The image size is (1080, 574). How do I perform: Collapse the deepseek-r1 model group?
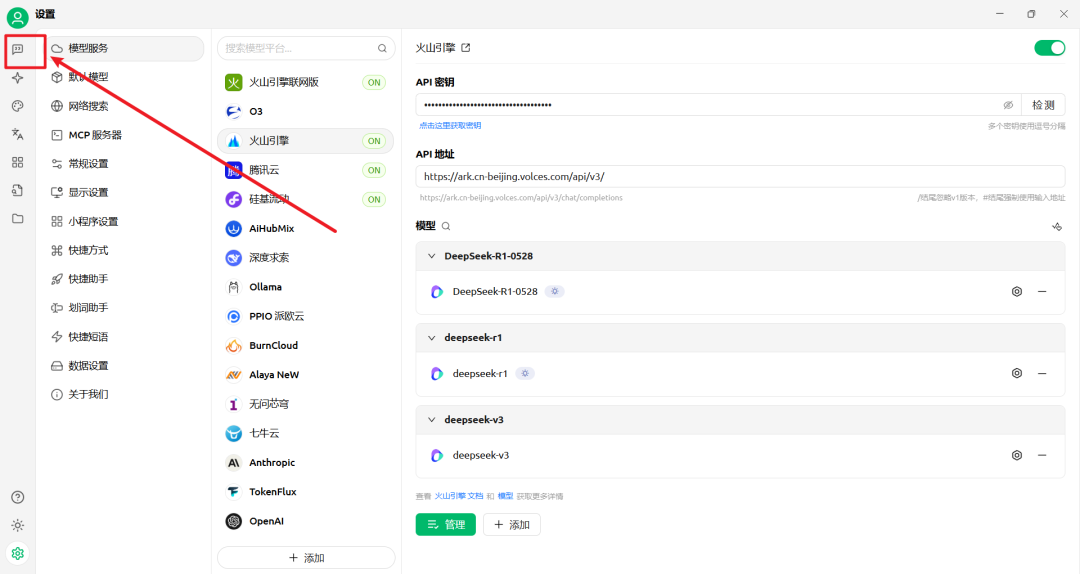pyautogui.click(x=432, y=338)
